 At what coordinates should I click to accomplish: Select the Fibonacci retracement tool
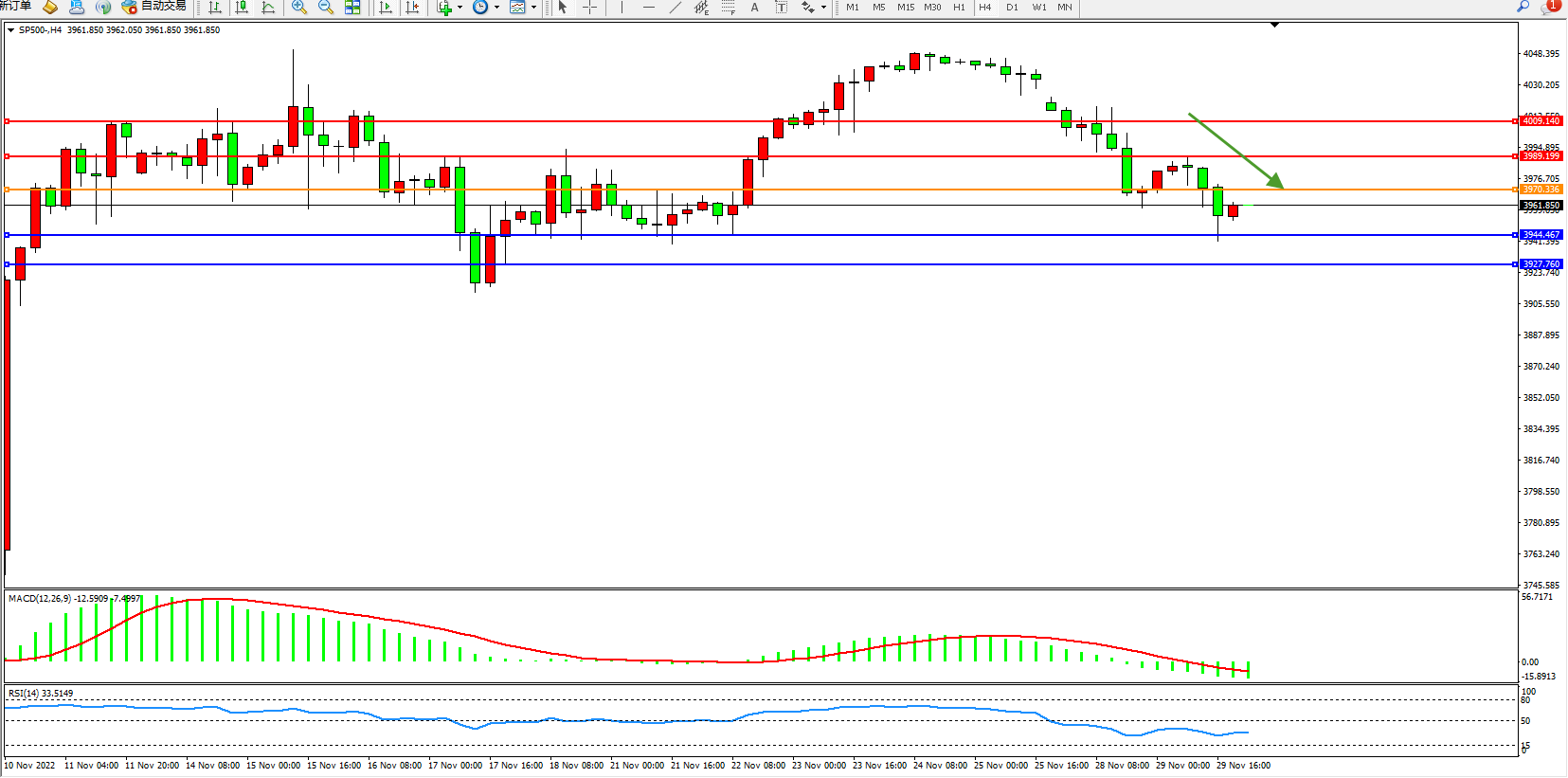[728, 8]
